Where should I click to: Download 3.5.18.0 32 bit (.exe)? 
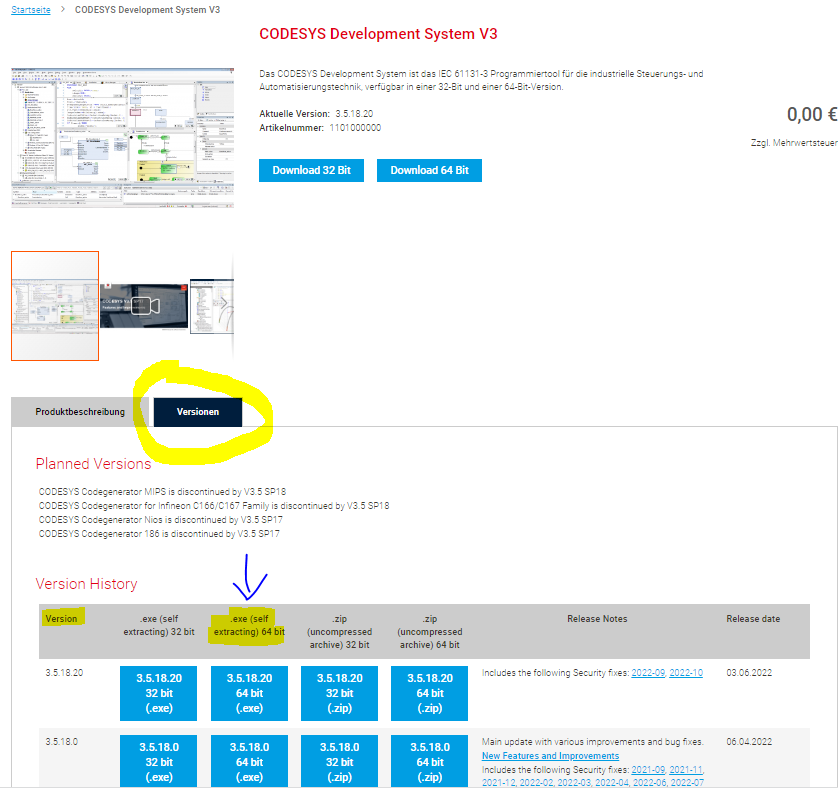tap(158, 762)
